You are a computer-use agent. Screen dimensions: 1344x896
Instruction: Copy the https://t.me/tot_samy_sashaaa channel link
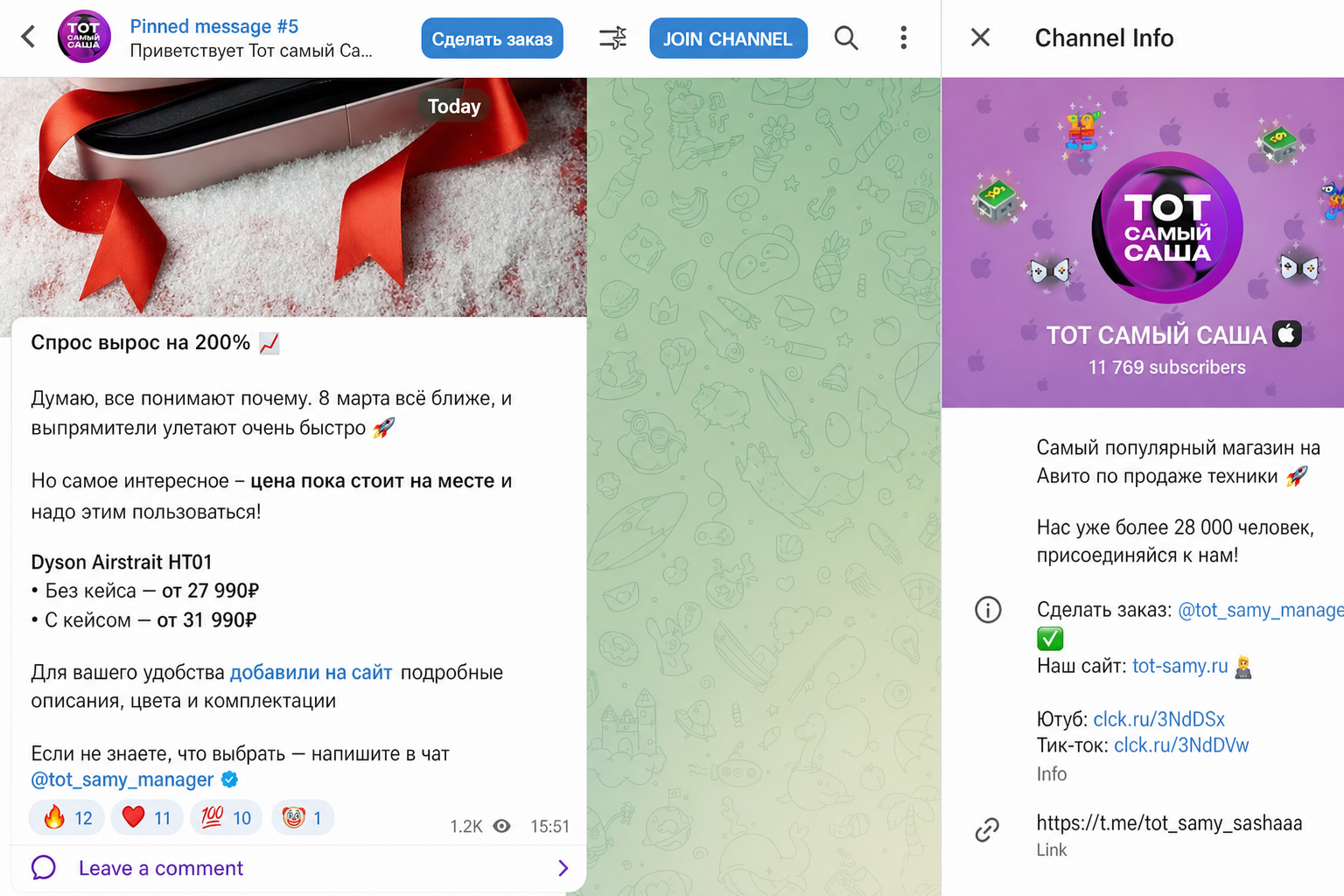(x=1169, y=823)
